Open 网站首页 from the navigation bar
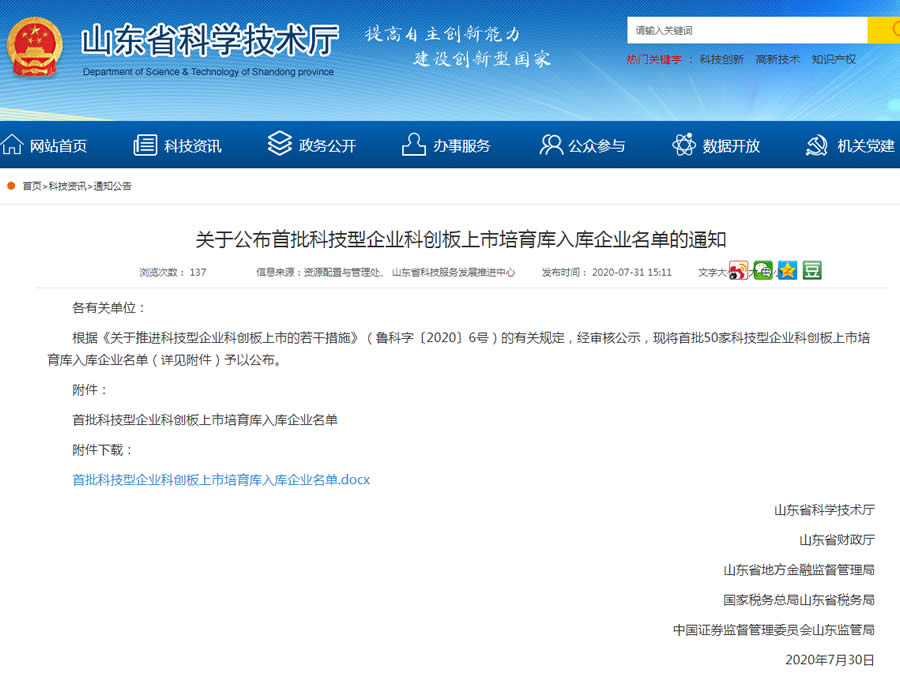This screenshot has width=900, height=677. pyautogui.click(x=45, y=146)
